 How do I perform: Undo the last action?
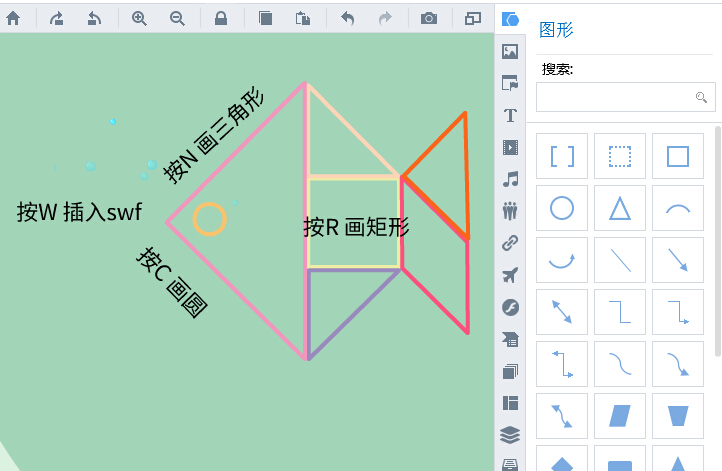pos(348,18)
